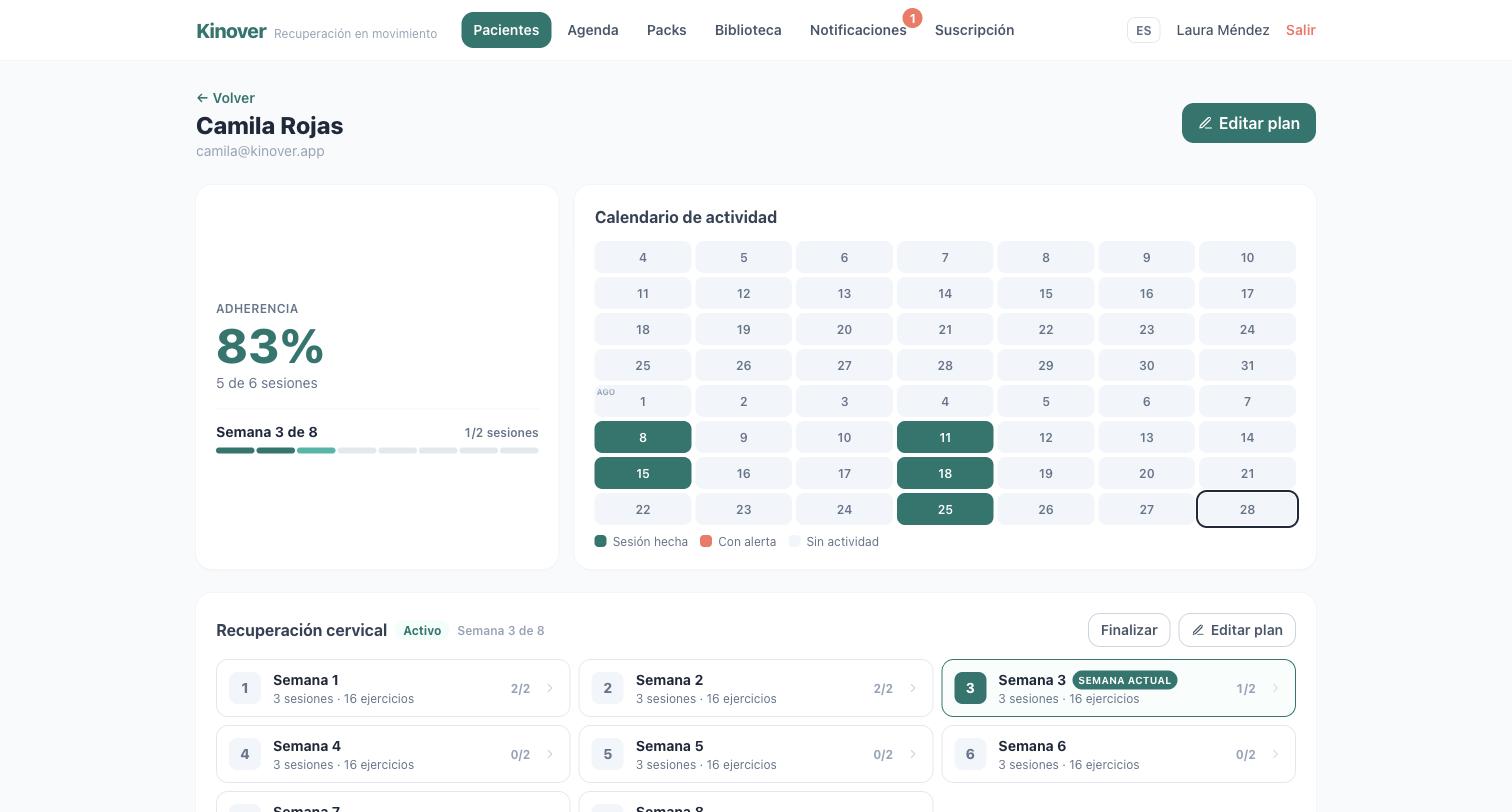Select completed session day 15 in calendar
Viewport: 1512px width, 812px height.
[643, 473]
